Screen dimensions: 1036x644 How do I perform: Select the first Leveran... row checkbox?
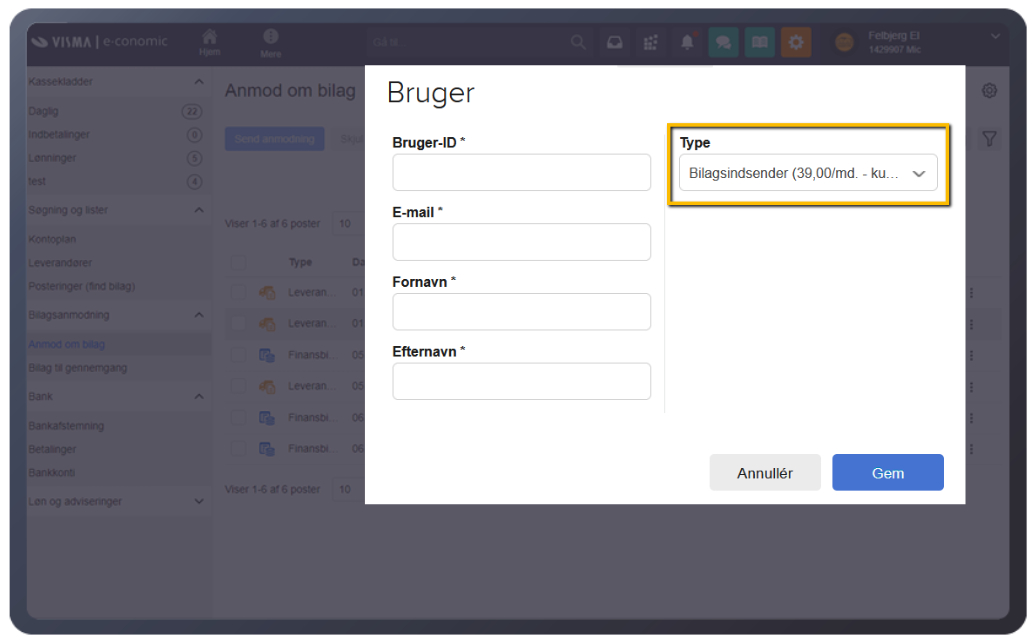pos(239,293)
